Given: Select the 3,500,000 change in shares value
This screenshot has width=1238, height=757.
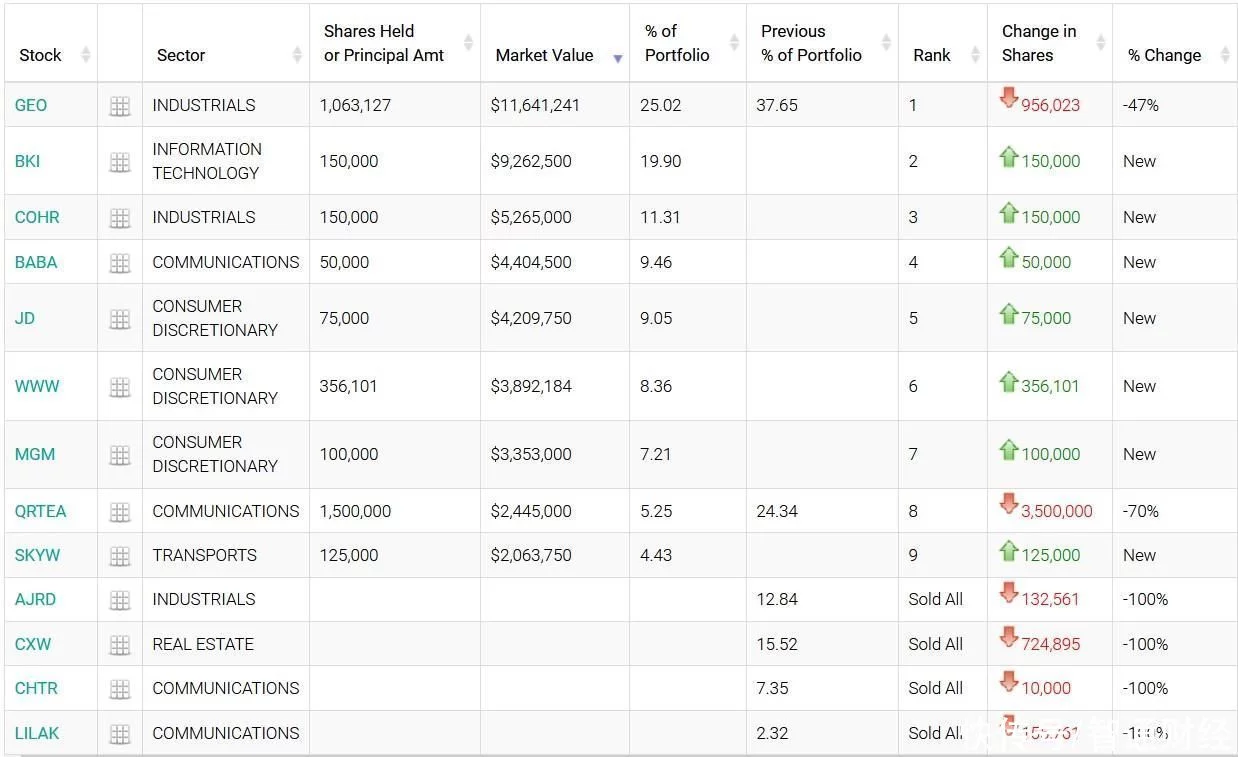Looking at the screenshot, I should point(1057,512).
